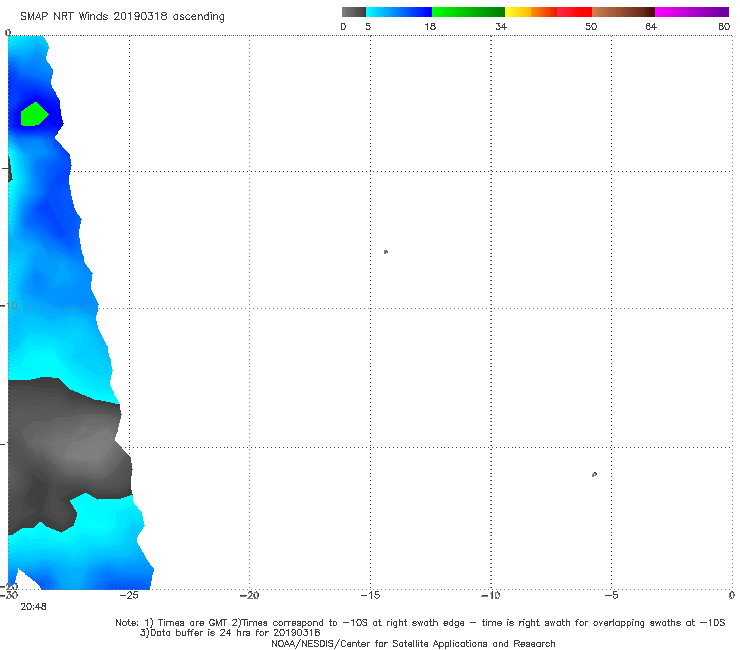Click the 'Times are GMT' note line
Image resolution: width=740 pixels, height=650 pixels.
(x=420, y=623)
